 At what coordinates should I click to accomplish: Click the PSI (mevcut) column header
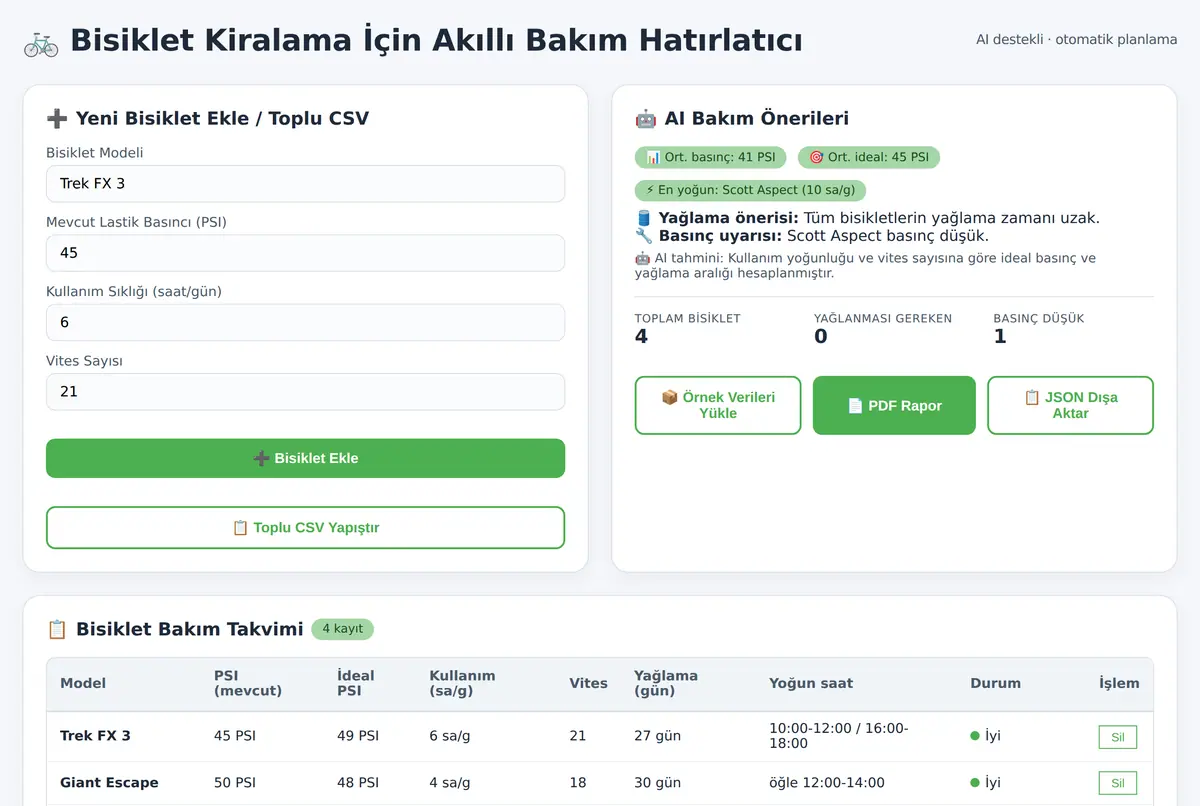(248, 683)
